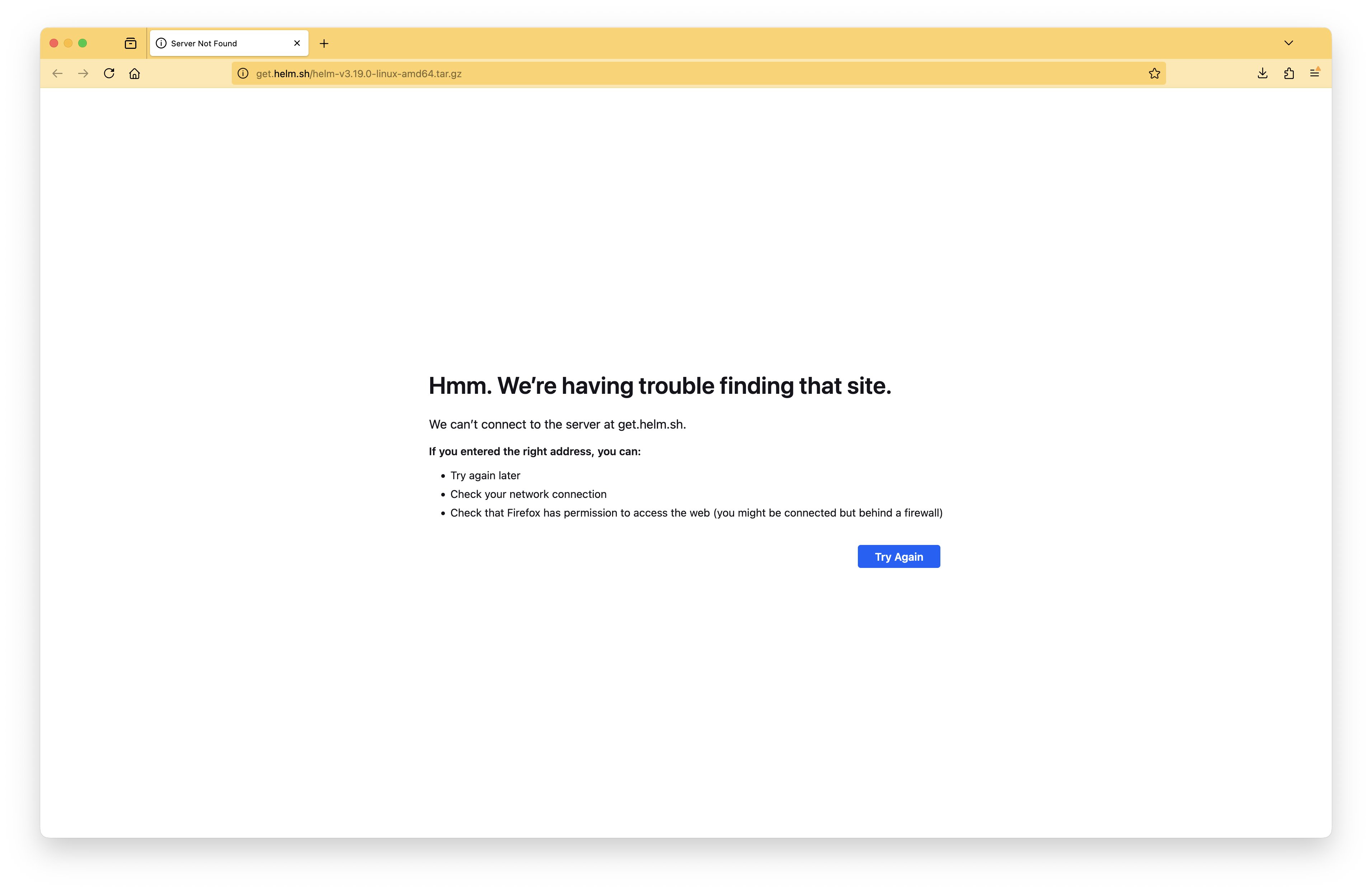Screen dimensions: 1372x891
Task: Go to the Home page
Action: [x=134, y=73]
